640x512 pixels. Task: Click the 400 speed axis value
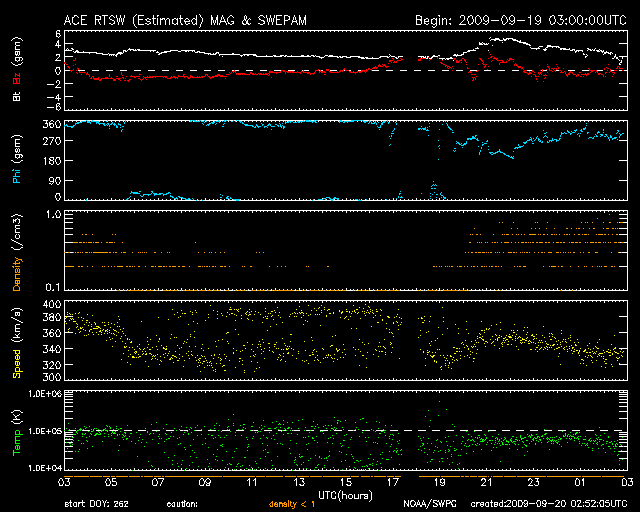coord(53,303)
